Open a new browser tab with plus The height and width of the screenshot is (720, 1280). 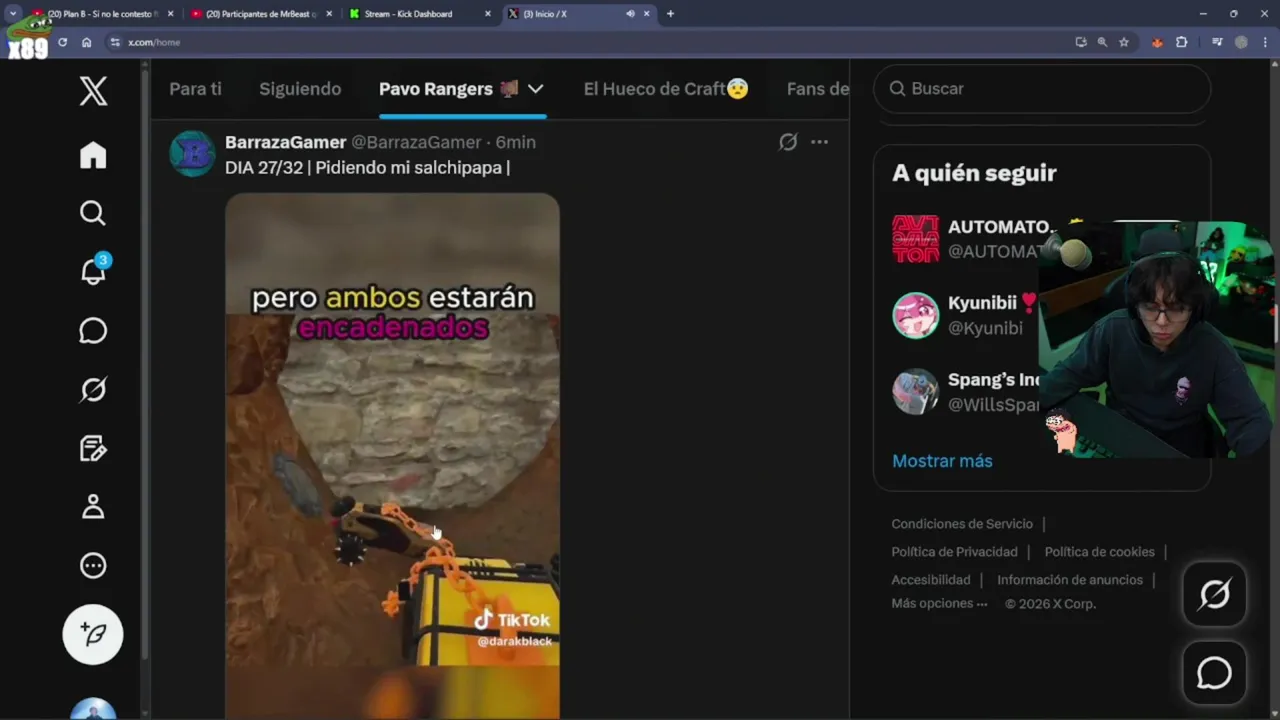coord(670,14)
